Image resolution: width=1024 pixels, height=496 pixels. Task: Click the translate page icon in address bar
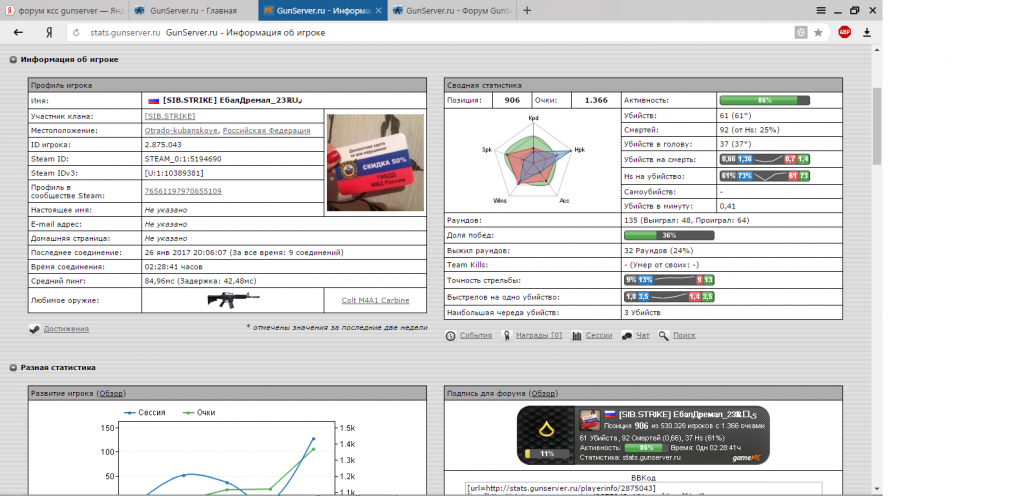(800, 32)
